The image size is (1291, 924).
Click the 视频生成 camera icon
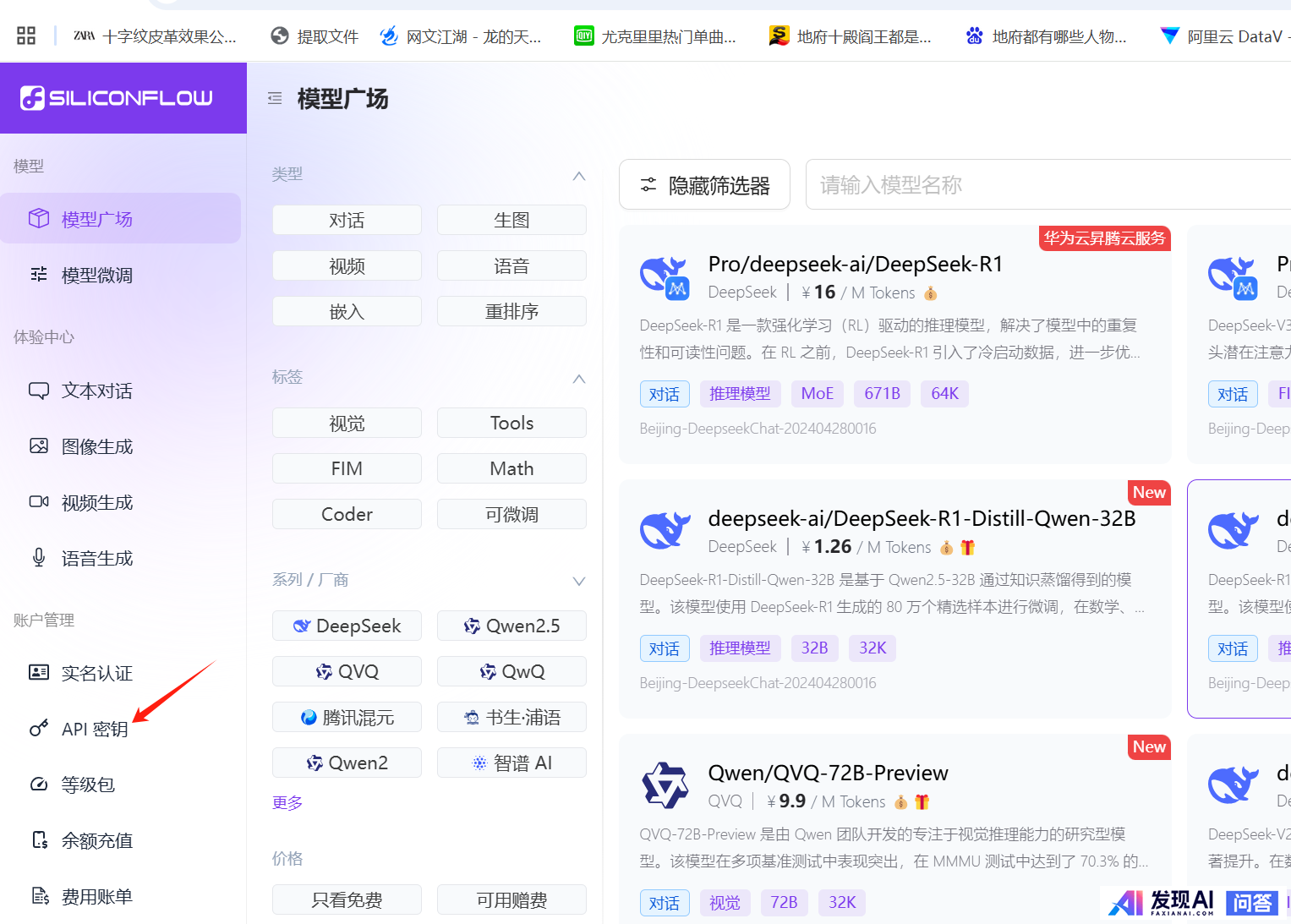[39, 501]
